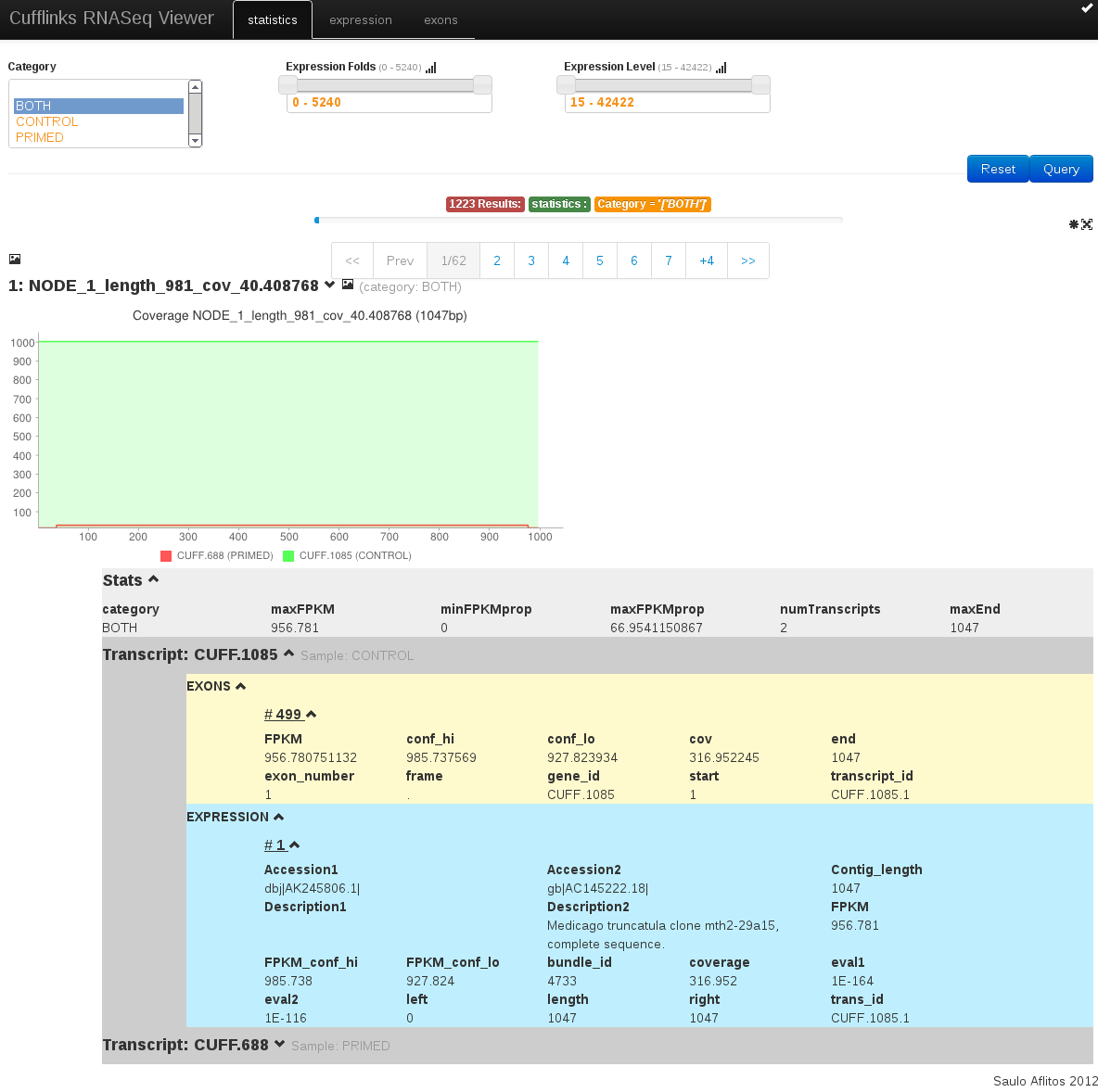Click the picture icon above the NODE_1 heading
This screenshot has width=1098, height=1092.
pyautogui.click(x=15, y=259)
